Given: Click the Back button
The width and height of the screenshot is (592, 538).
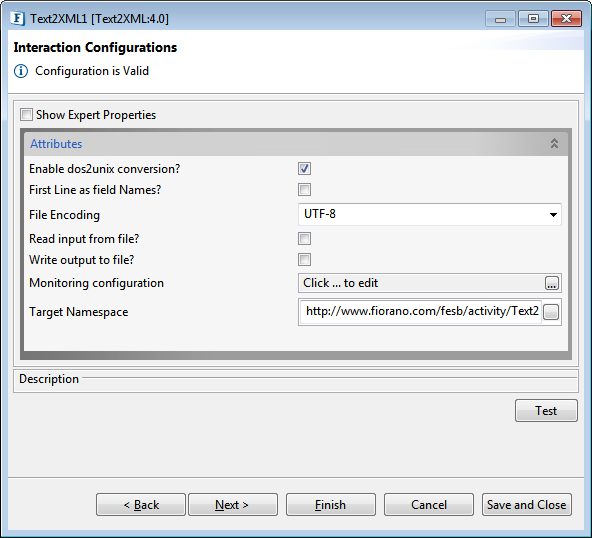Looking at the screenshot, I should click(141, 504).
